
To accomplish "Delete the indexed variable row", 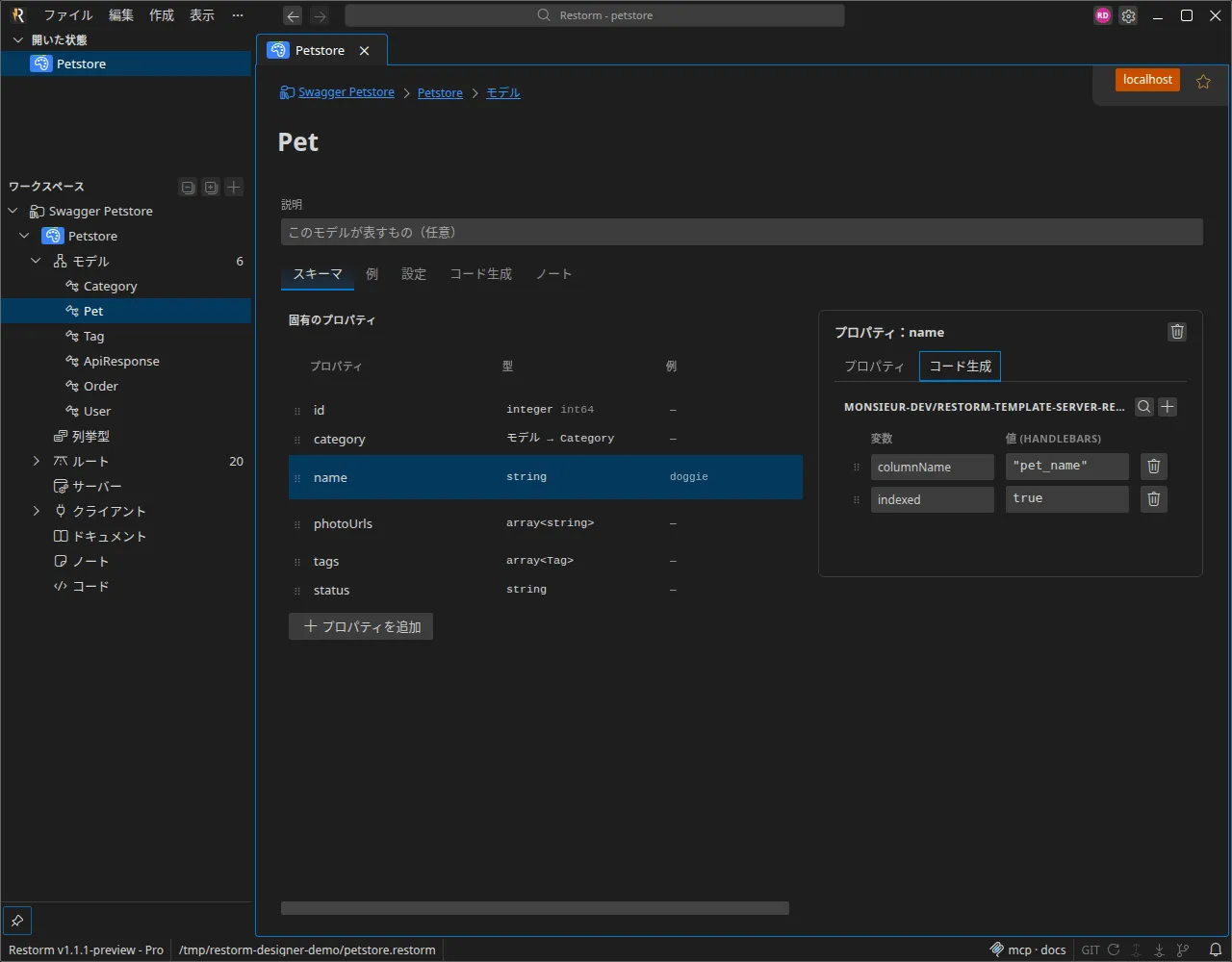I will [x=1154, y=499].
